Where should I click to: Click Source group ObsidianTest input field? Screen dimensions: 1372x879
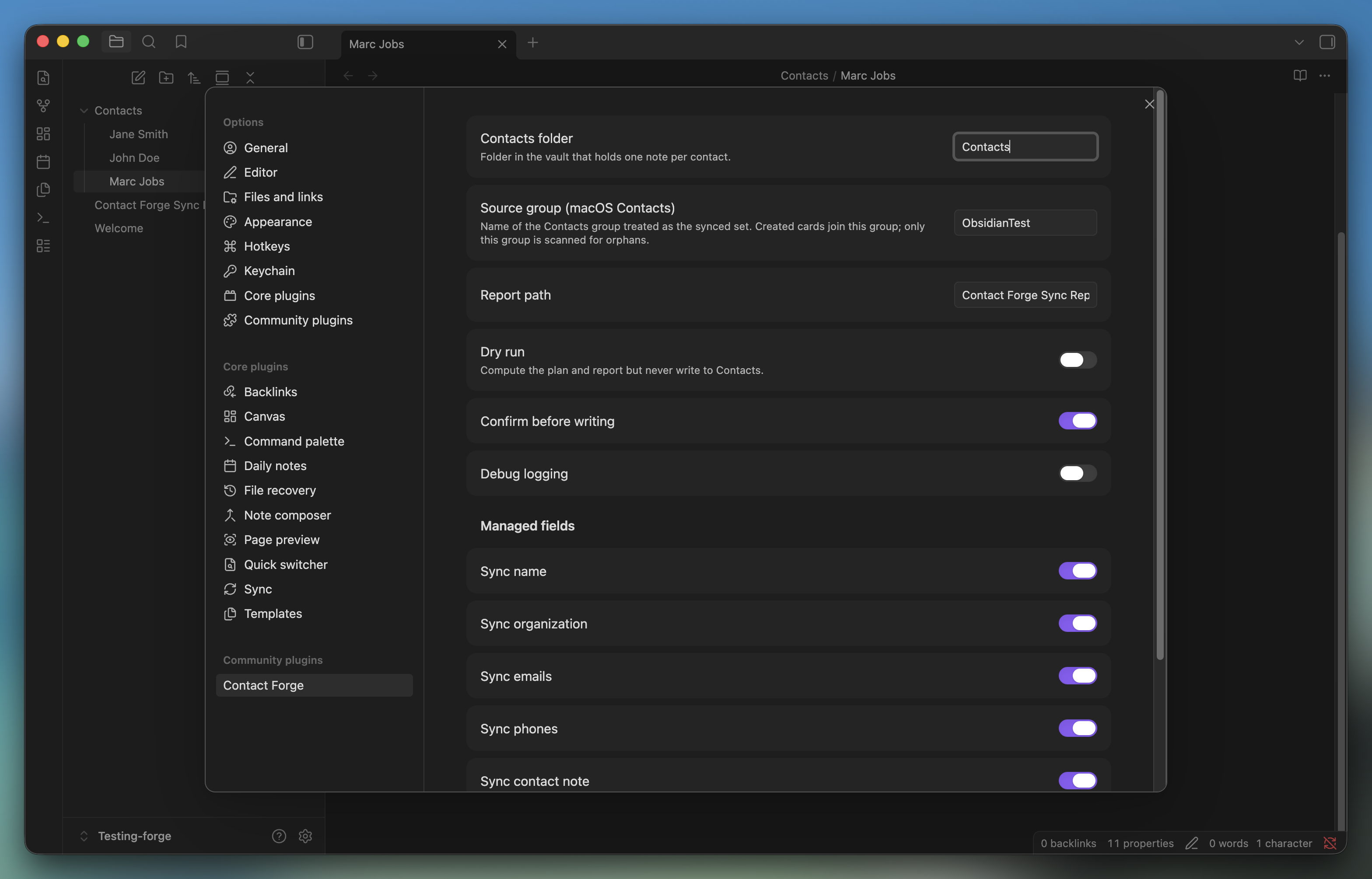pyautogui.click(x=1025, y=223)
